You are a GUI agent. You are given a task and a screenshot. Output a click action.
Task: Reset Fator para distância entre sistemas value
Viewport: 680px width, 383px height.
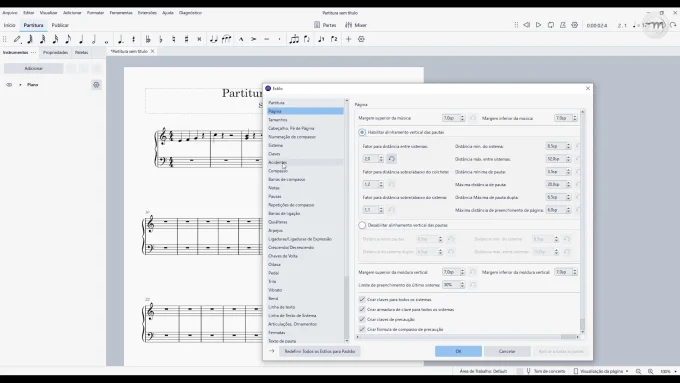(392, 159)
